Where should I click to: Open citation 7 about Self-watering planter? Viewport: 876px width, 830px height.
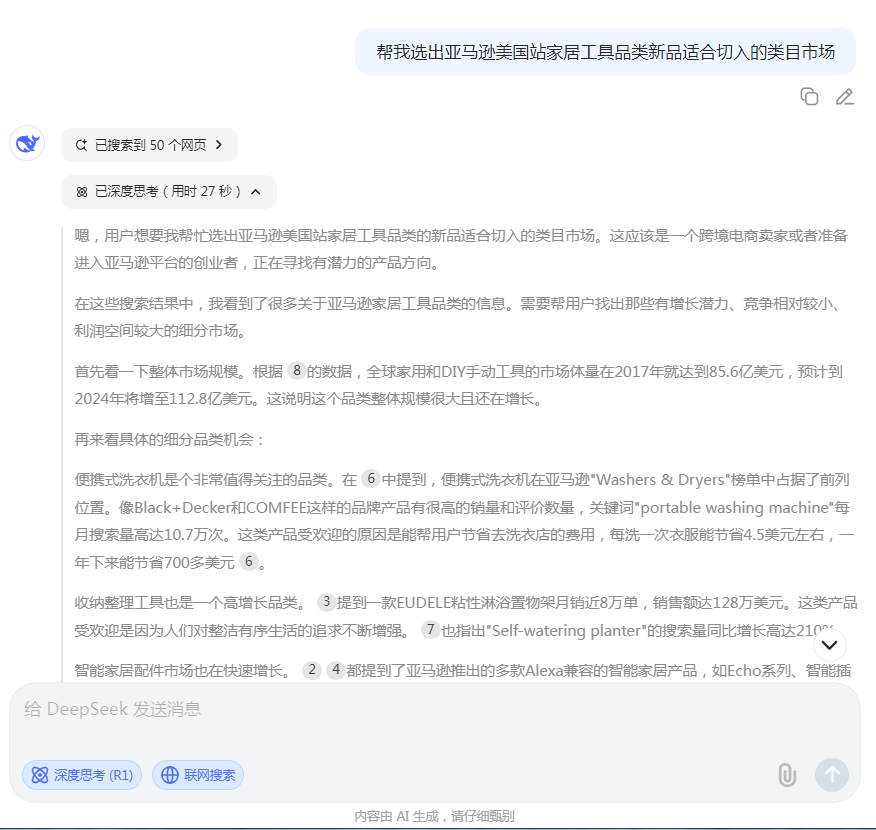(430, 629)
